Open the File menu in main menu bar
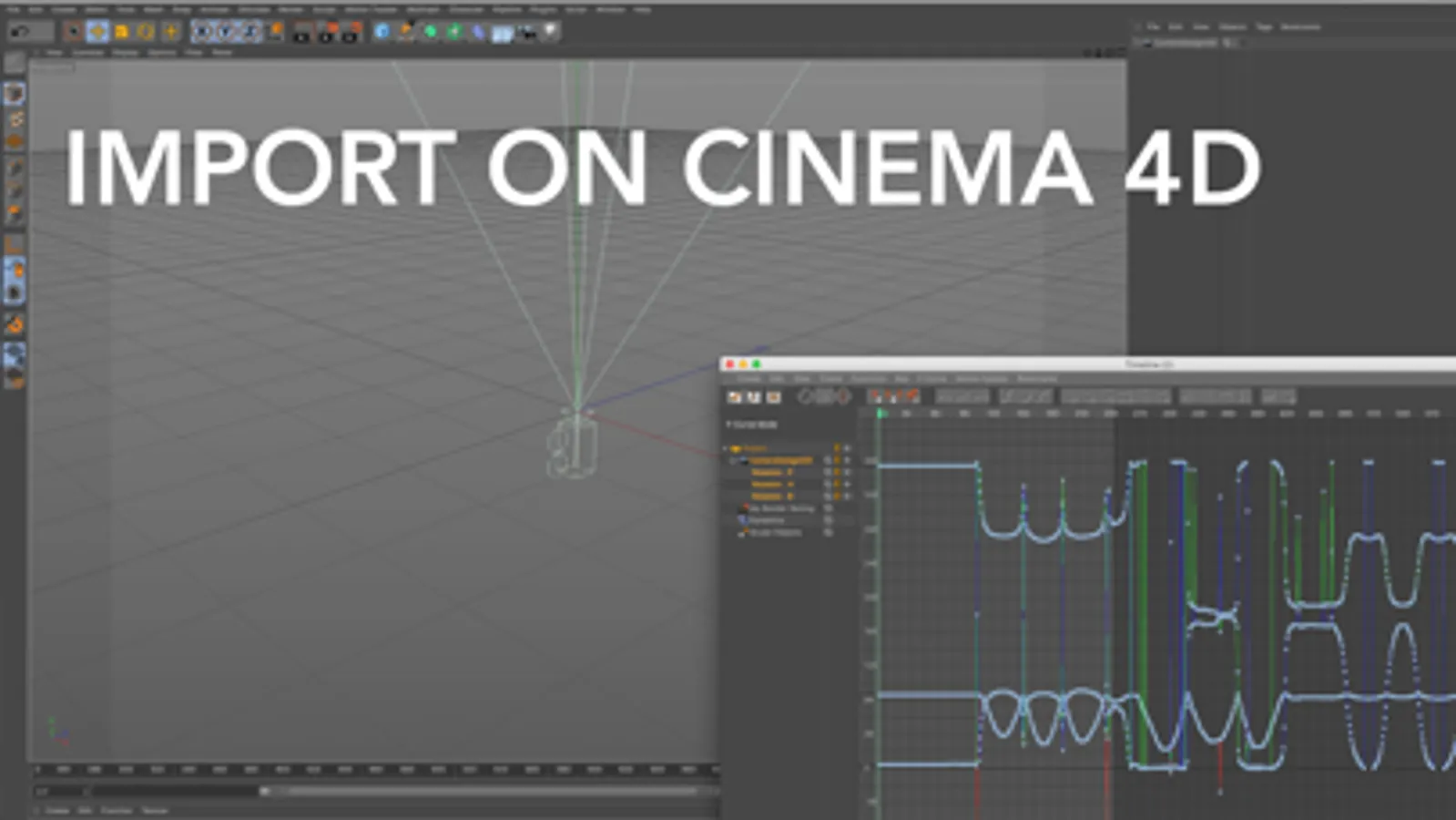The width and height of the screenshot is (1456, 820). tap(14, 9)
